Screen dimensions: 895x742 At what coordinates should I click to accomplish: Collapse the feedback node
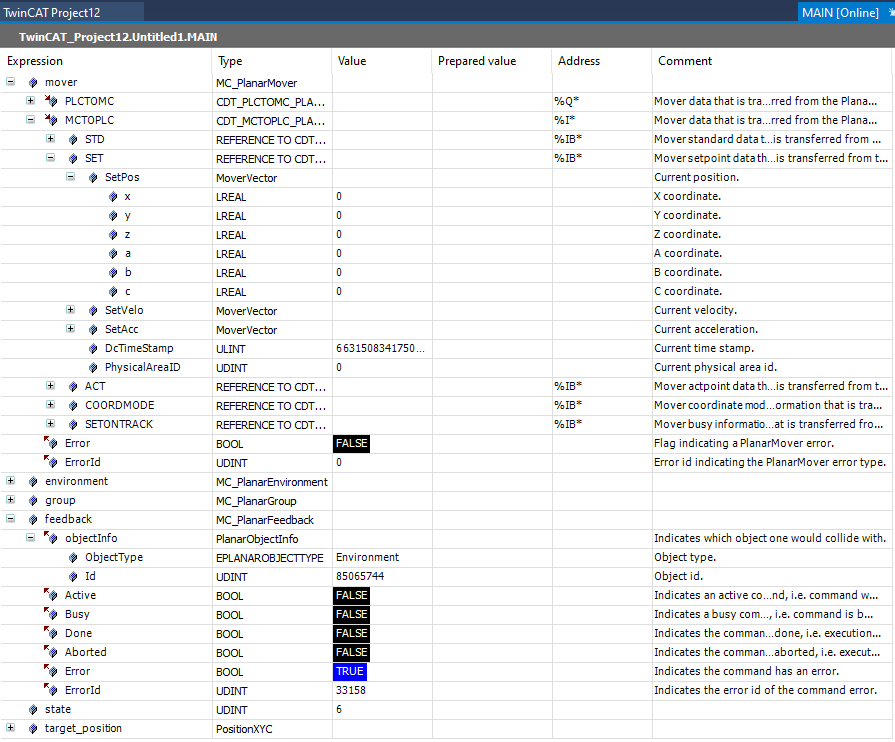point(10,518)
